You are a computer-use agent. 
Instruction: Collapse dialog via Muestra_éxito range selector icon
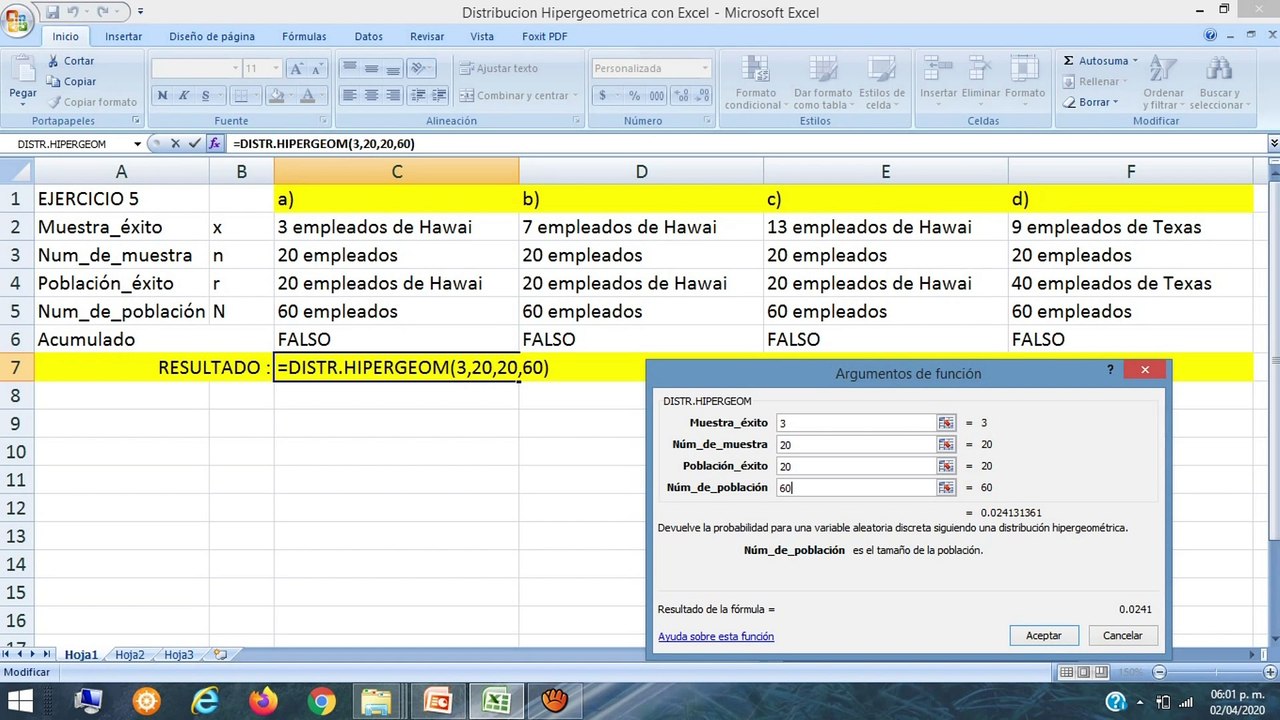tap(946, 423)
